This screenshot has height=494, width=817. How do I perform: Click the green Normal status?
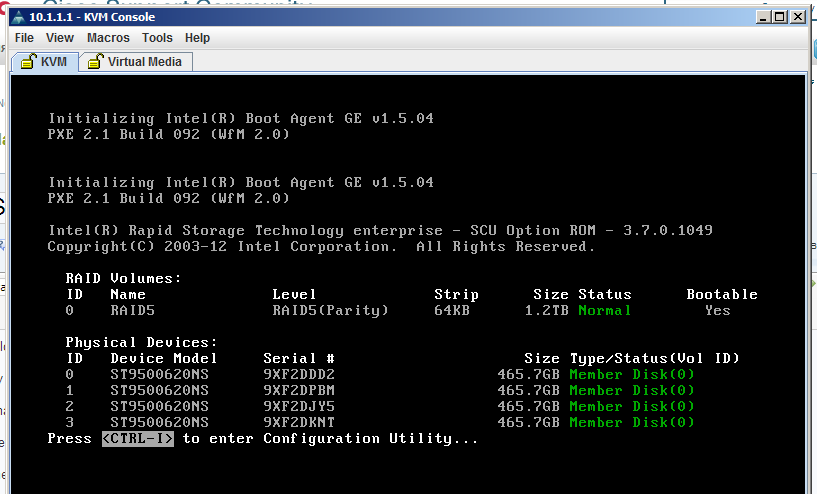click(x=604, y=311)
